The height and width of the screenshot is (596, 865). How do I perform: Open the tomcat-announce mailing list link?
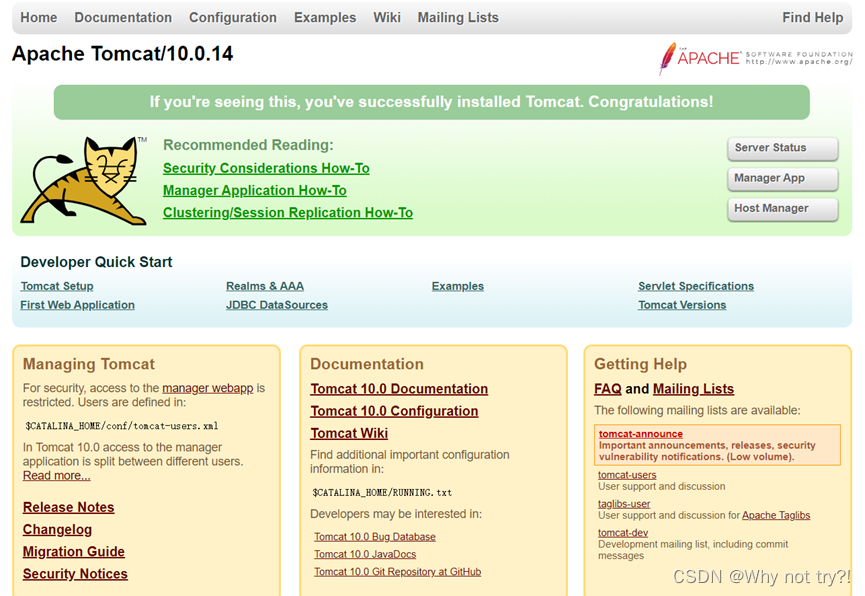pos(640,434)
